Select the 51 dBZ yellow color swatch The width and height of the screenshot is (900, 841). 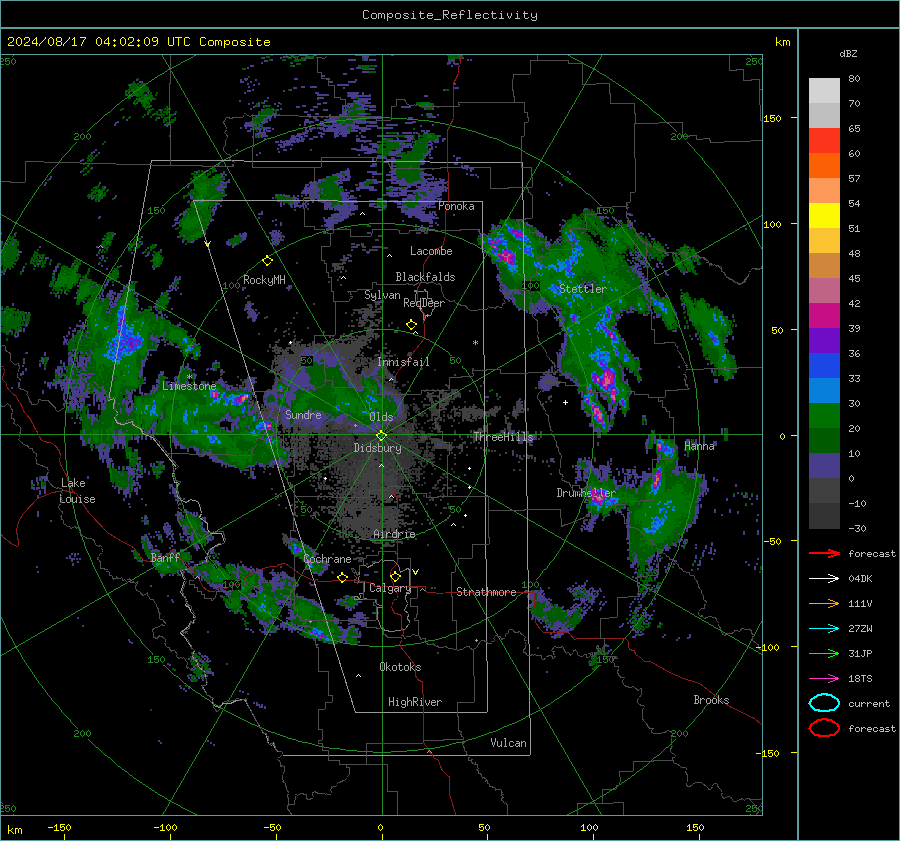click(x=824, y=215)
